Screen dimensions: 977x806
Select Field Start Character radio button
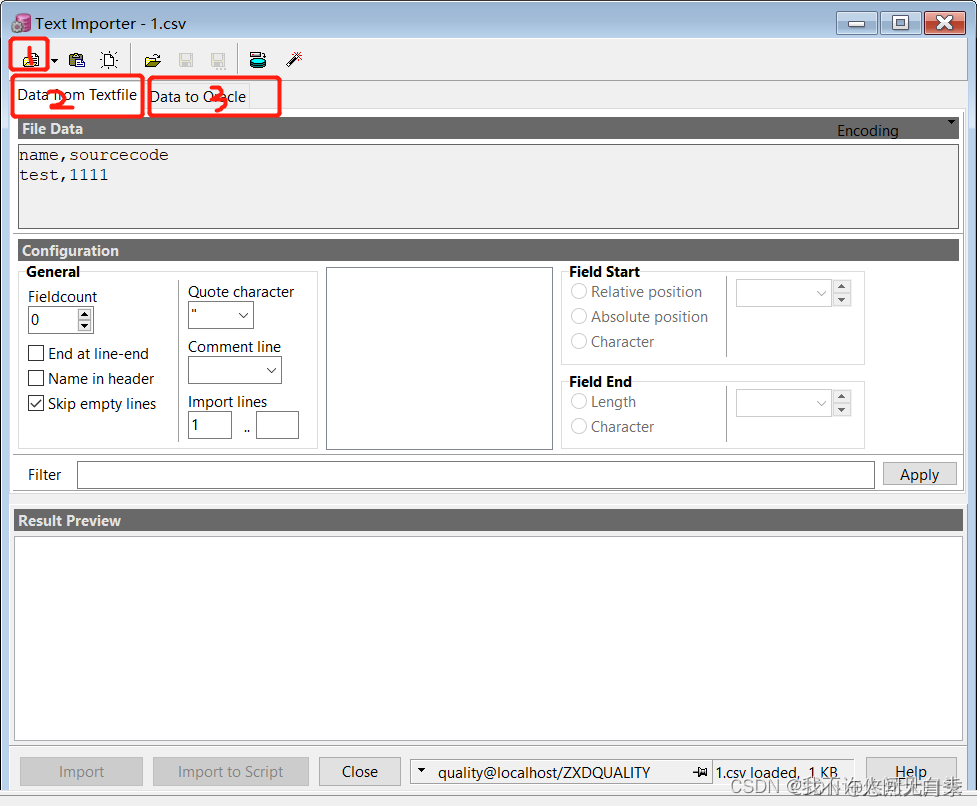pos(579,341)
